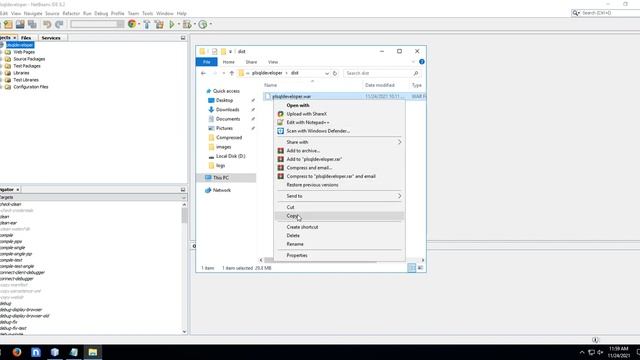Image resolution: width=640 pixels, height=360 pixels.
Task: Choose Properties in the context menu
Action: (297, 255)
